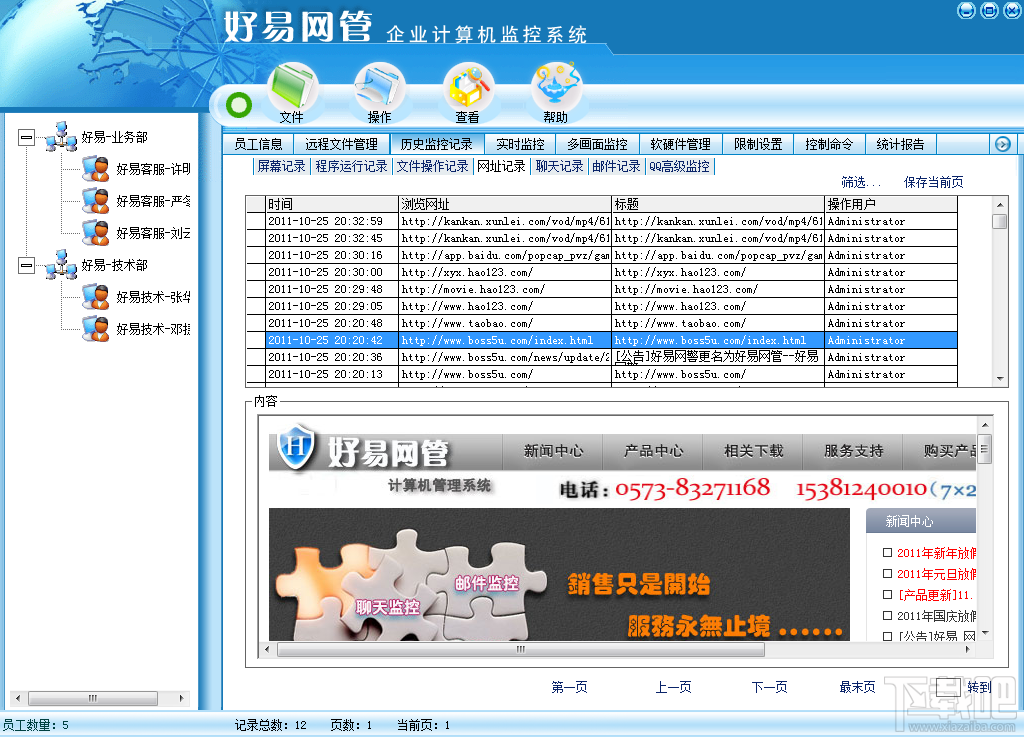Open 聊天记录 sub-tab

[559, 166]
